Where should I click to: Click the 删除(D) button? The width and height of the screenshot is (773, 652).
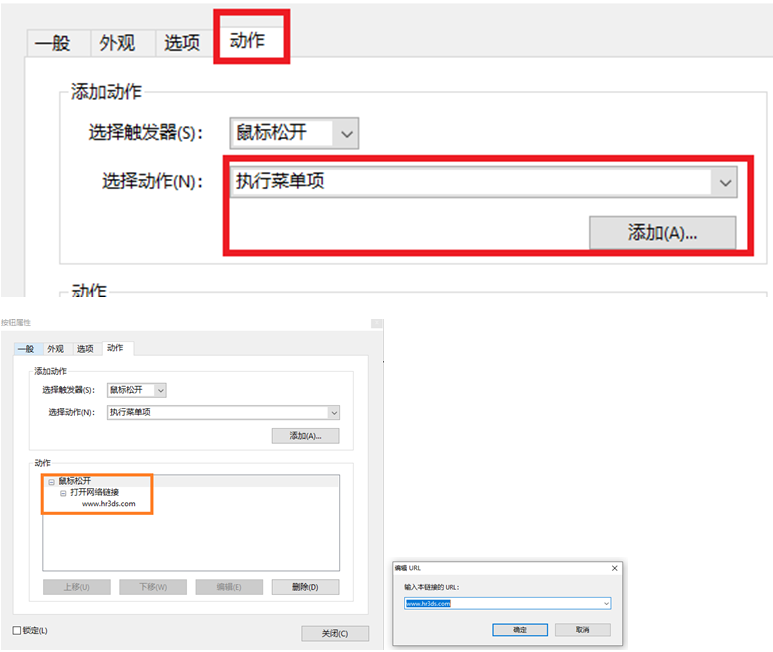click(305, 587)
